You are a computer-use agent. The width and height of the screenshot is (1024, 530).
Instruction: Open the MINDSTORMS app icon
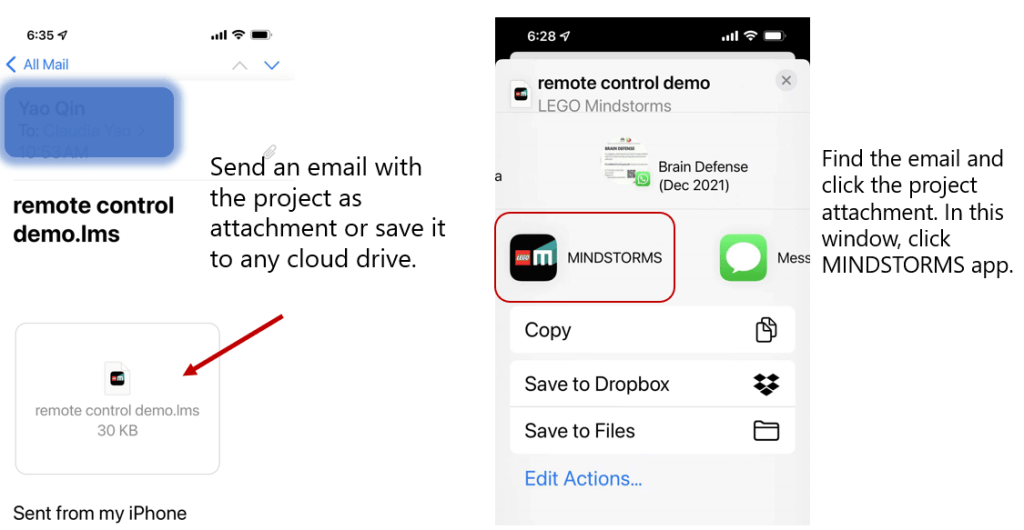[533, 258]
